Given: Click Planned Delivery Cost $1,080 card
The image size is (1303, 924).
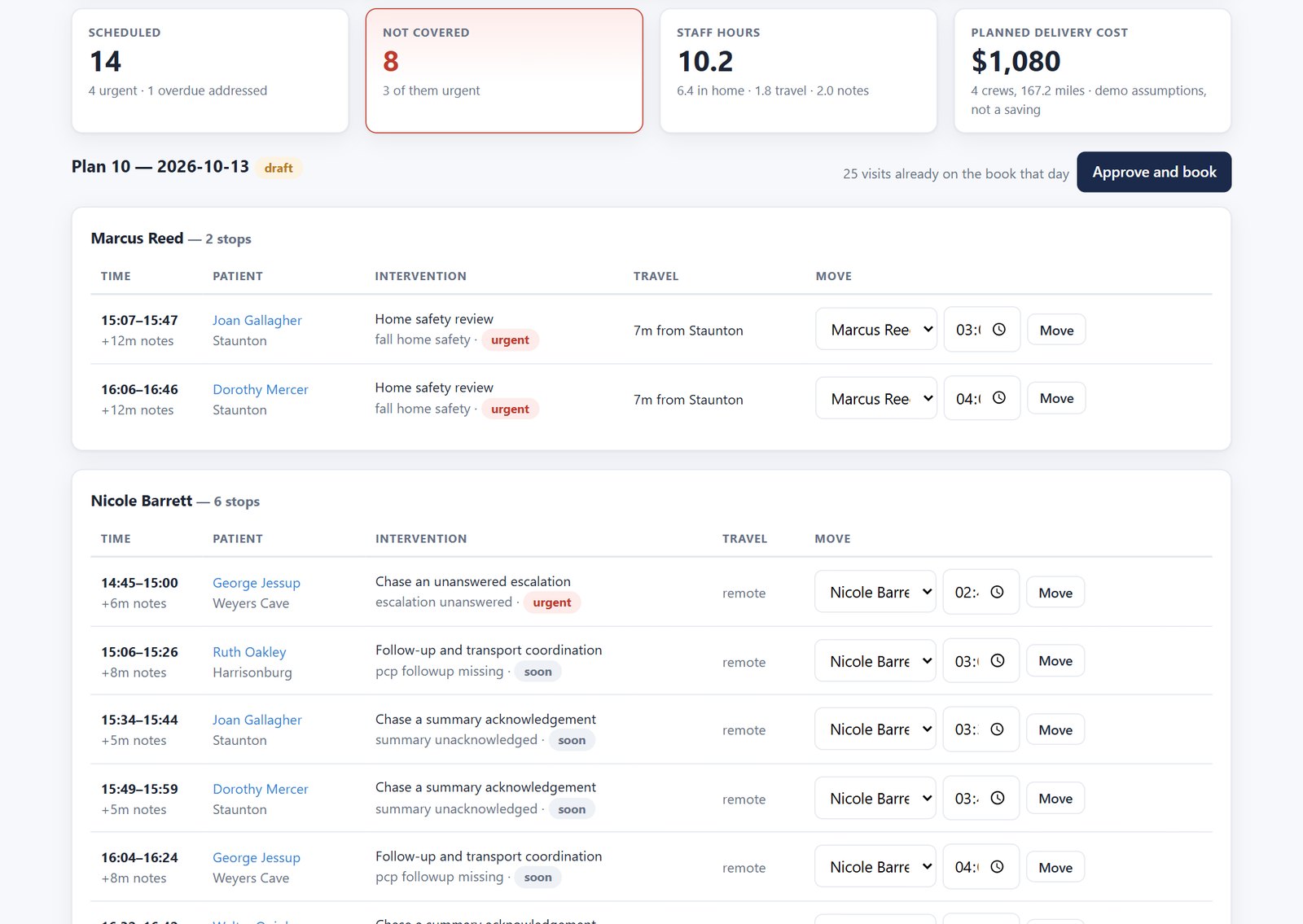Looking at the screenshot, I should tap(1092, 71).
